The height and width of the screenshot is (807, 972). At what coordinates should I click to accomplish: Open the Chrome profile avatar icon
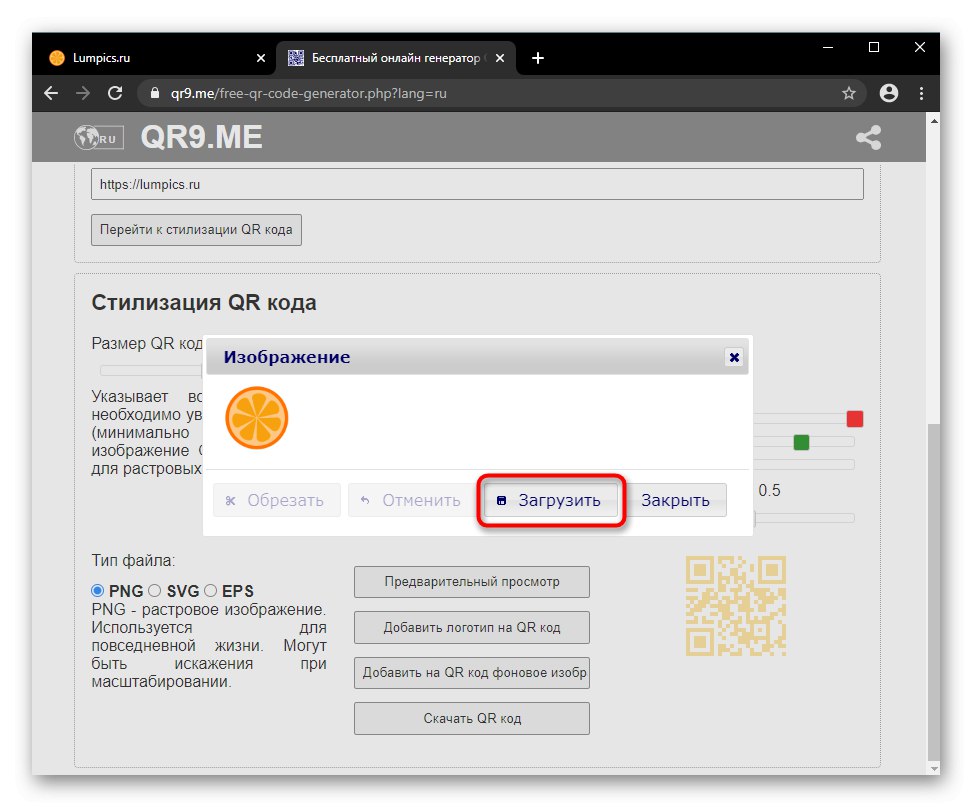point(889,94)
